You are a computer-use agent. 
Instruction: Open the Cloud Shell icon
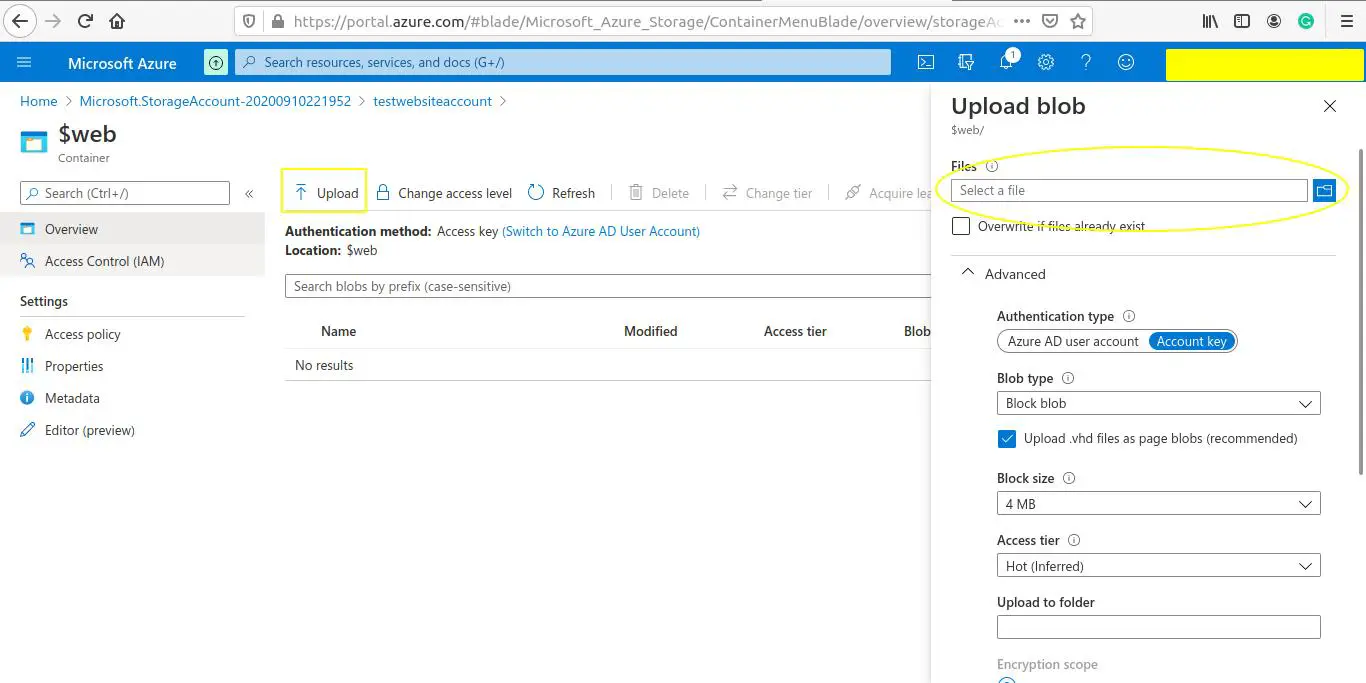tap(925, 61)
